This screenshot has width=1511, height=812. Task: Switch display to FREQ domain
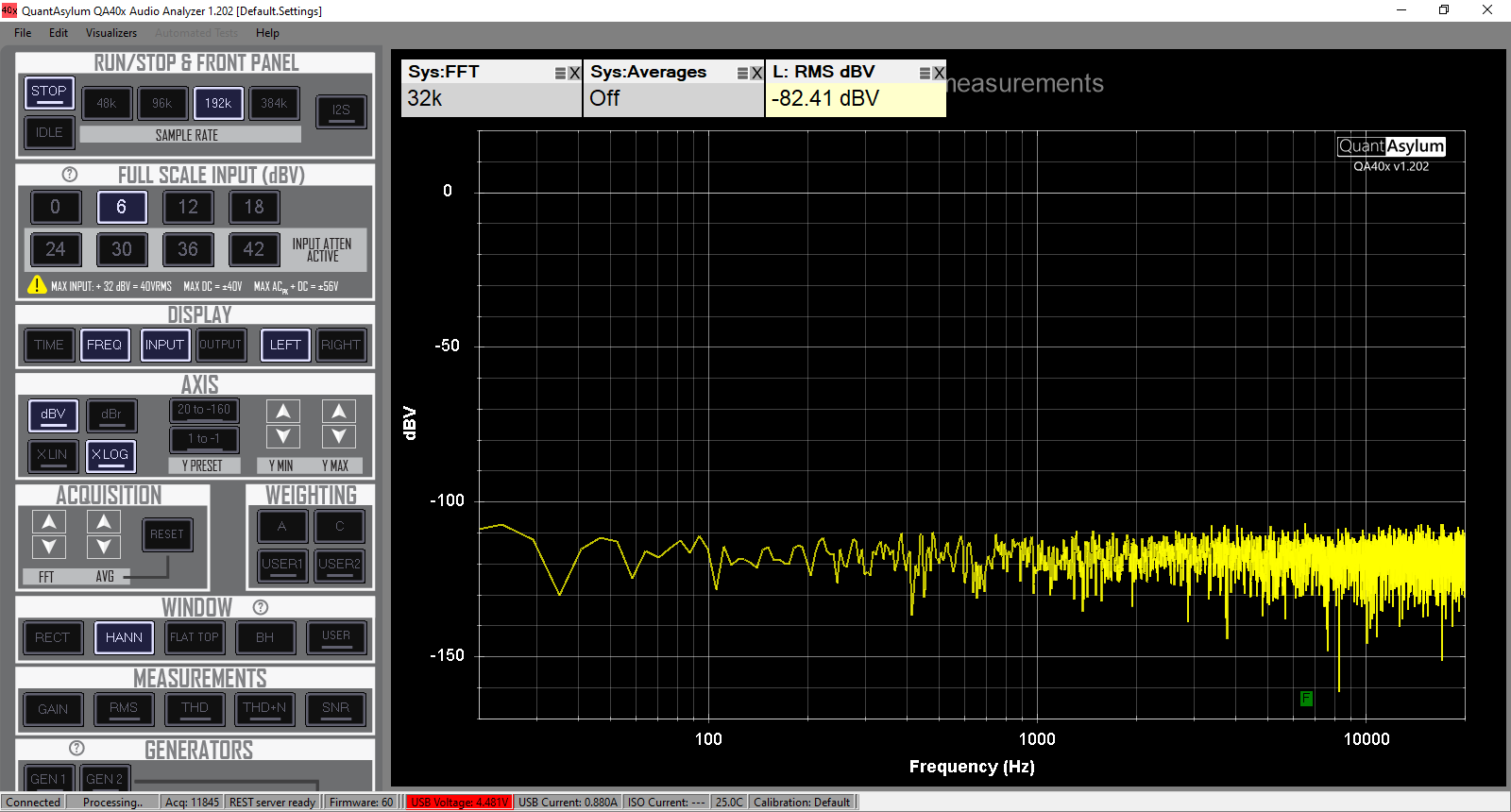pyautogui.click(x=105, y=346)
